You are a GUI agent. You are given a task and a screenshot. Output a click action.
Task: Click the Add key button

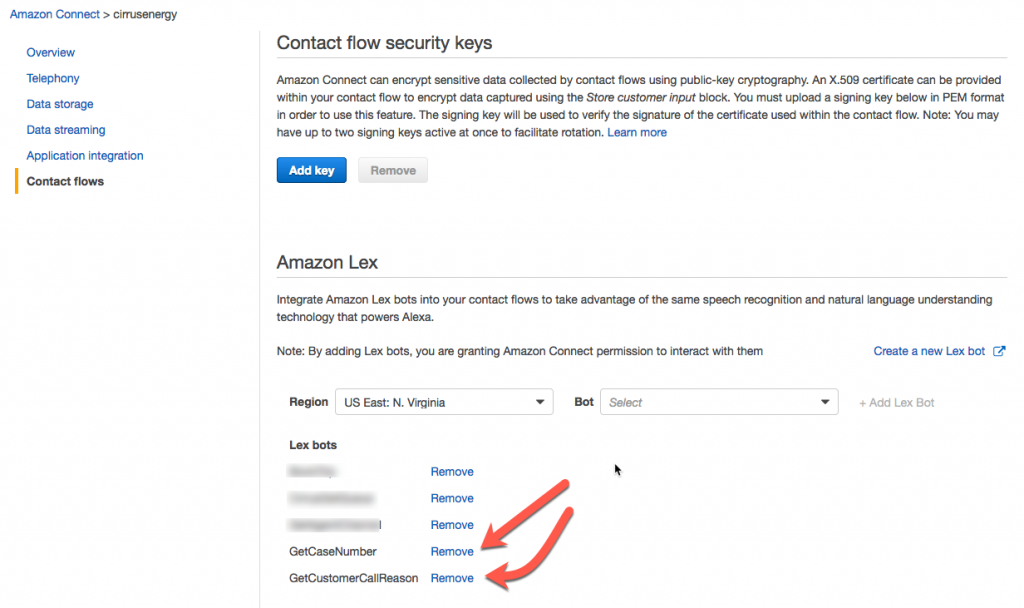coord(312,170)
